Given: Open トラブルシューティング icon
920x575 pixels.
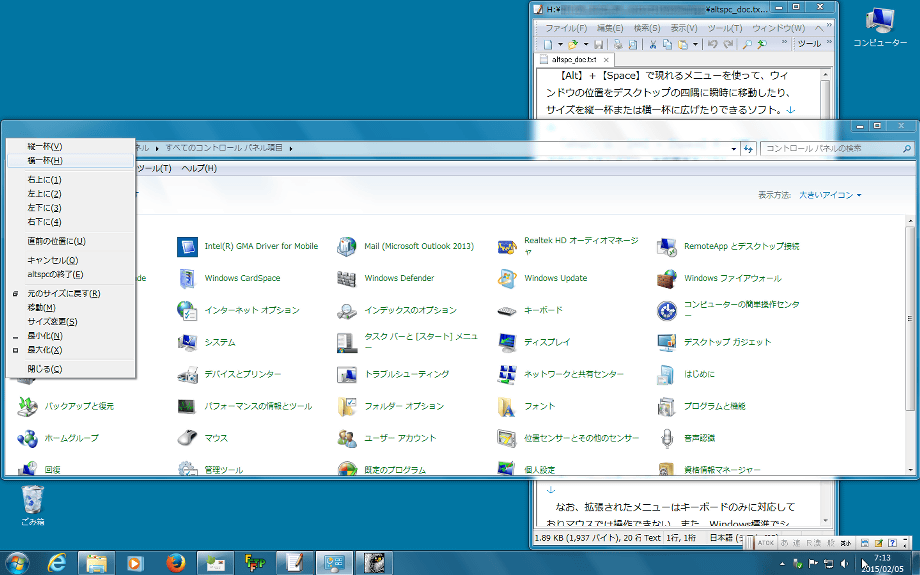Looking at the screenshot, I should point(347,374).
